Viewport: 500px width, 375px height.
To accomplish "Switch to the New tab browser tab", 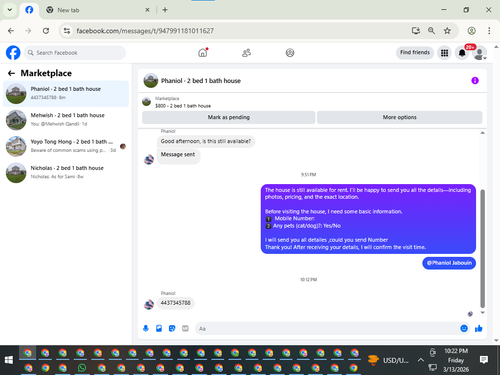I will click(97, 10).
